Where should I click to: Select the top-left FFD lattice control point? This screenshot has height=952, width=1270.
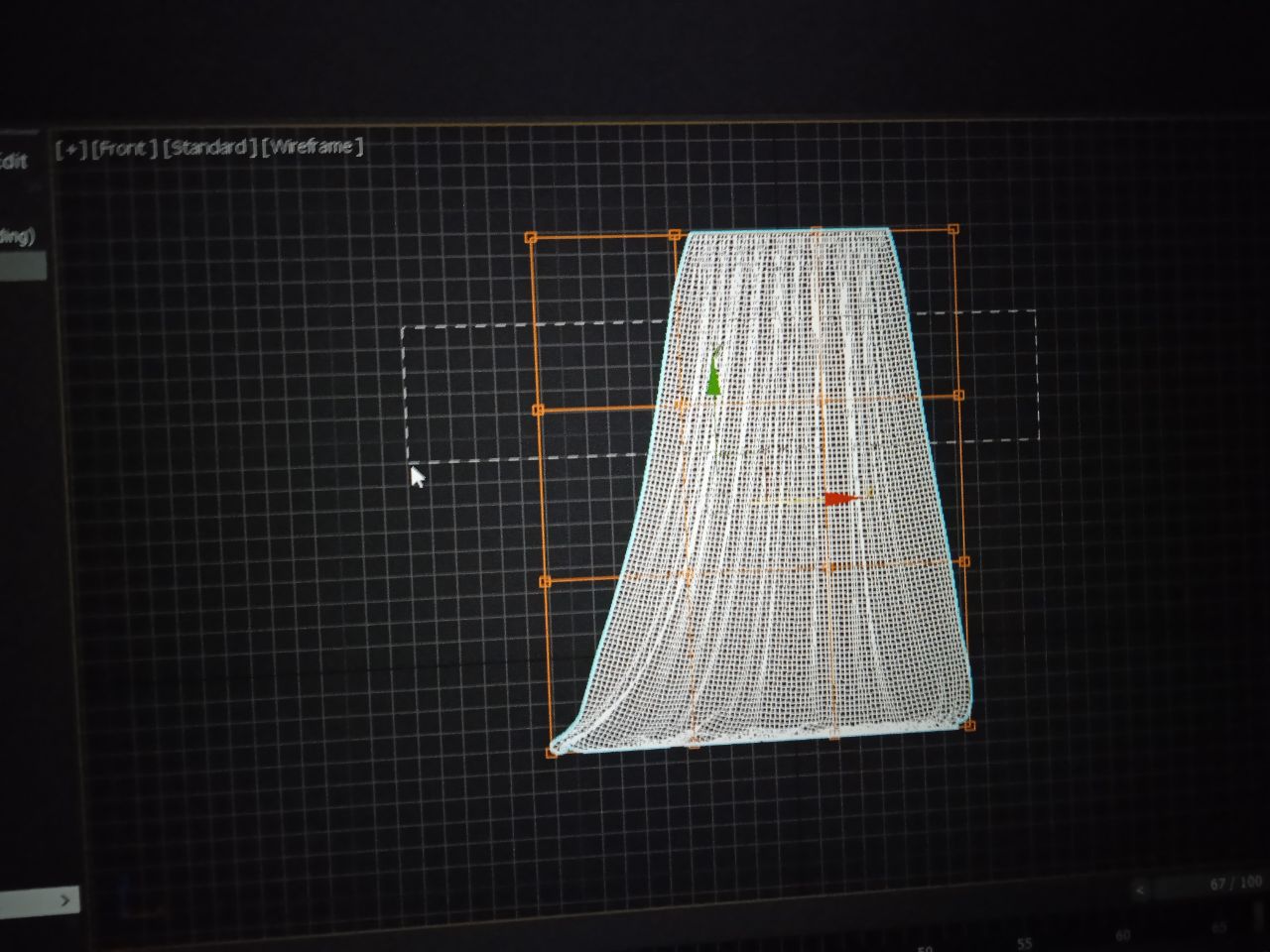[x=531, y=238]
